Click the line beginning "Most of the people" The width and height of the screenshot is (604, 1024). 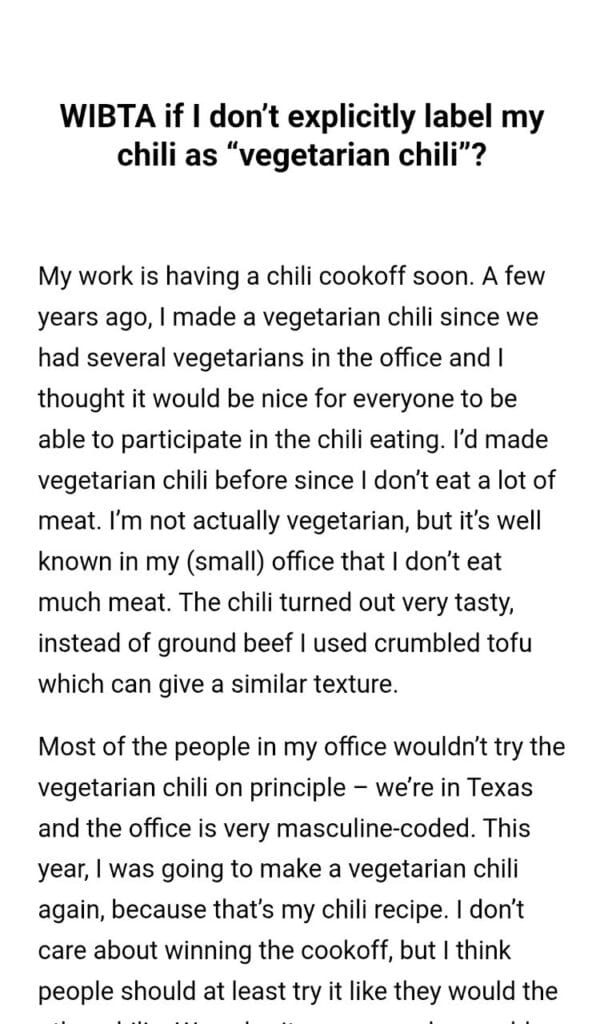[x=301, y=746]
